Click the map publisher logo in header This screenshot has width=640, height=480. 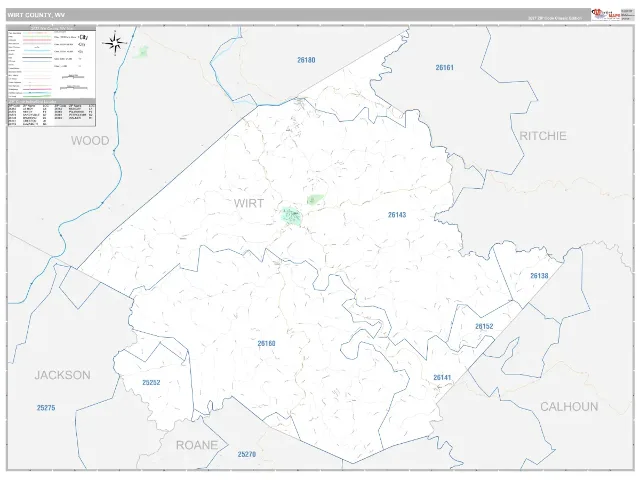[606, 15]
